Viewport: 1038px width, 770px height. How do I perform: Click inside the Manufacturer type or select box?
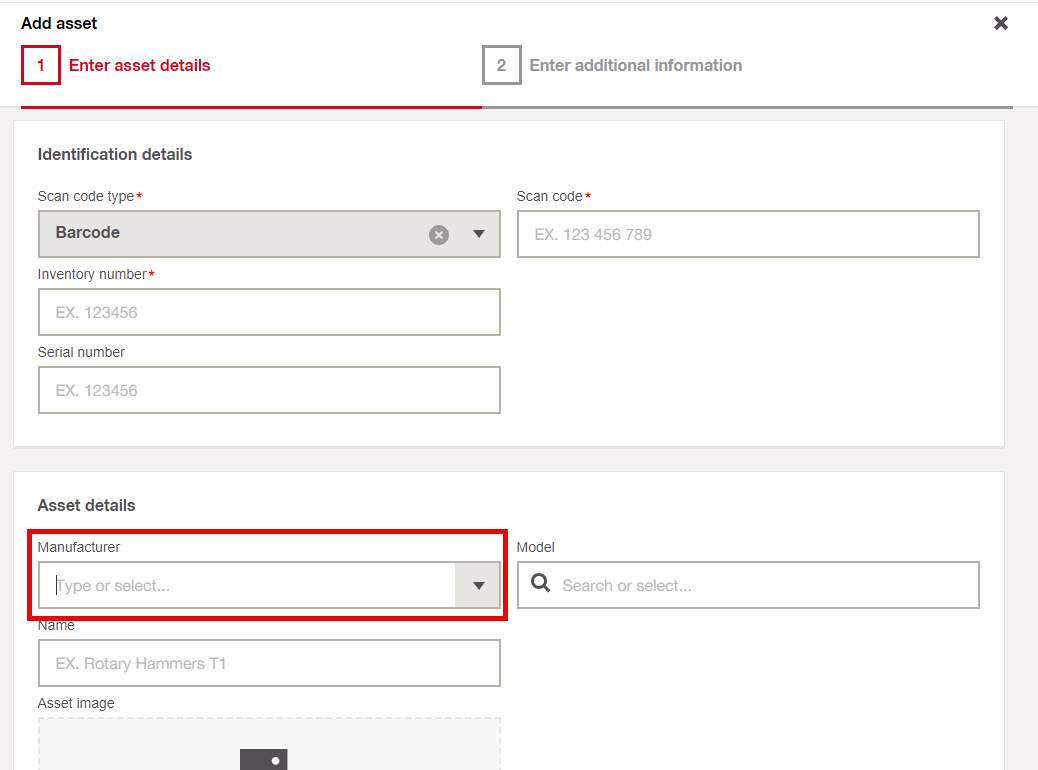(250, 586)
